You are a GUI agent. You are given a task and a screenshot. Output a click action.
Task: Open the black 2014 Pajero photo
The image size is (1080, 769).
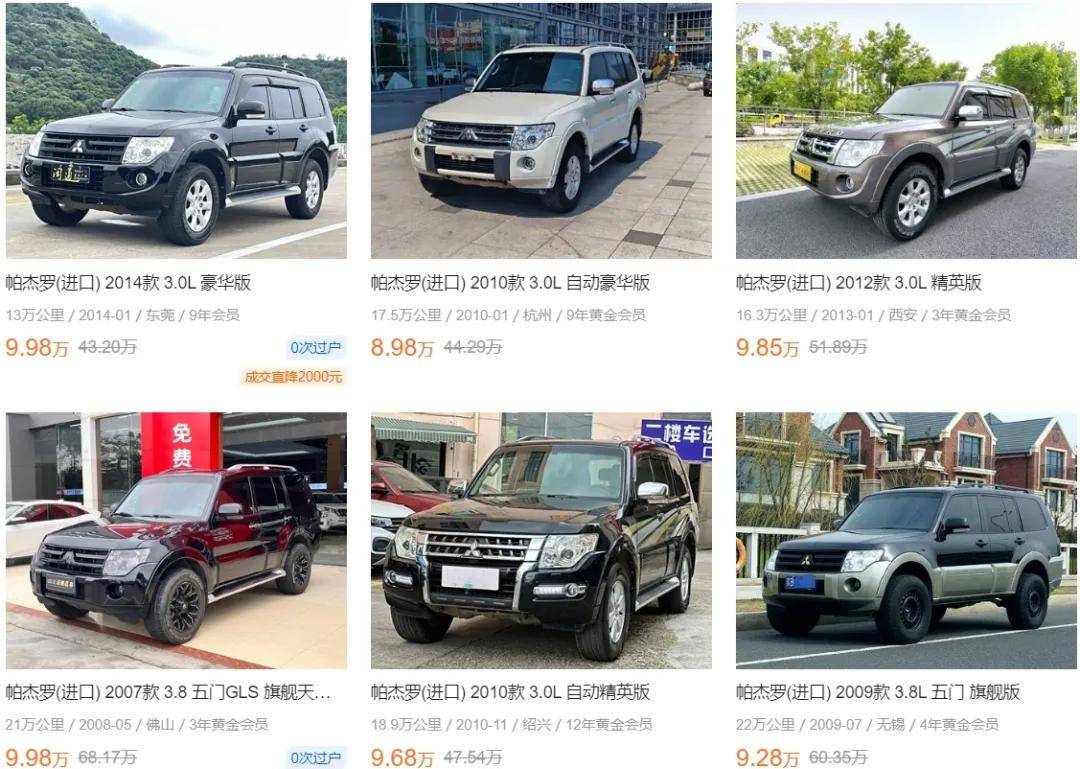(176, 131)
